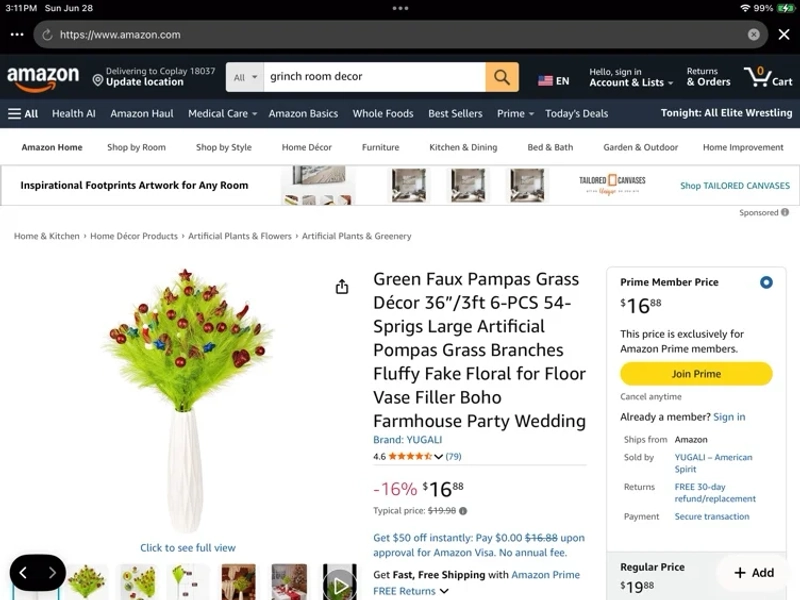The width and height of the screenshot is (800, 600).
Task: Reload page with the refresh icon
Action: pyautogui.click(x=47, y=35)
